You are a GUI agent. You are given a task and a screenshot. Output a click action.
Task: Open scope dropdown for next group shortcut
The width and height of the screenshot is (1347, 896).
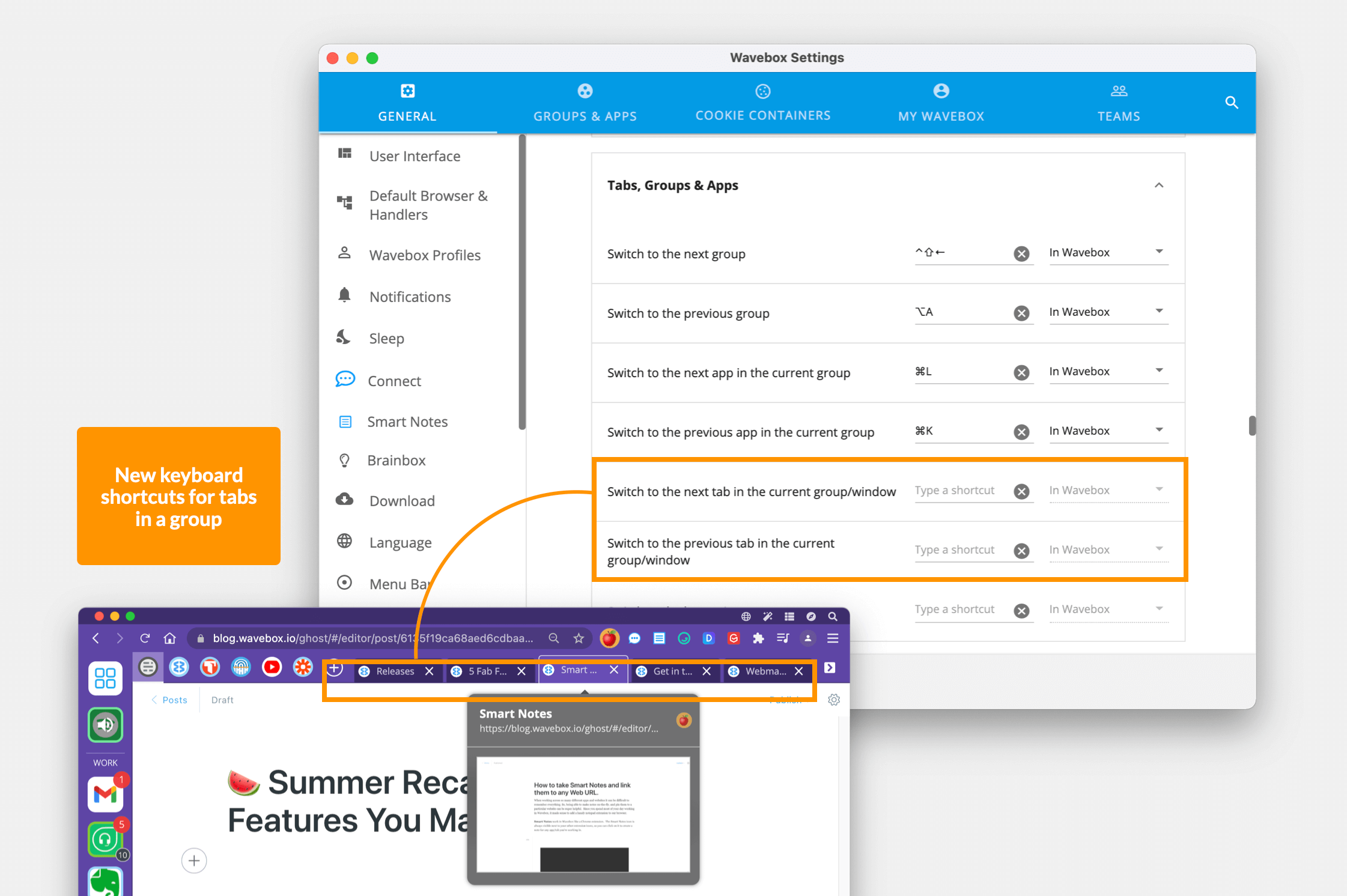1108,253
